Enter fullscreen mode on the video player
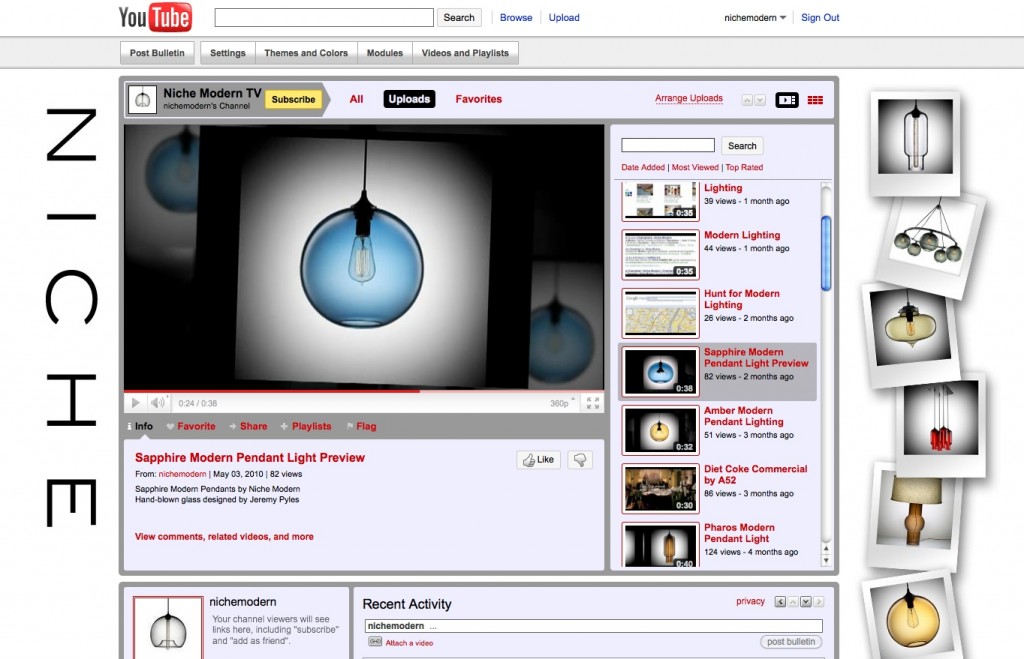The width and height of the screenshot is (1024, 659). [593, 403]
